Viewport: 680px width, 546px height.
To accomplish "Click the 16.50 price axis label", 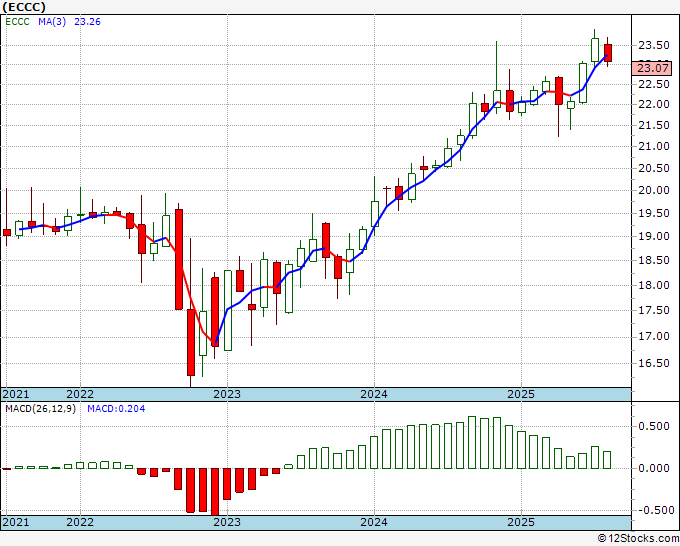I will [654, 363].
